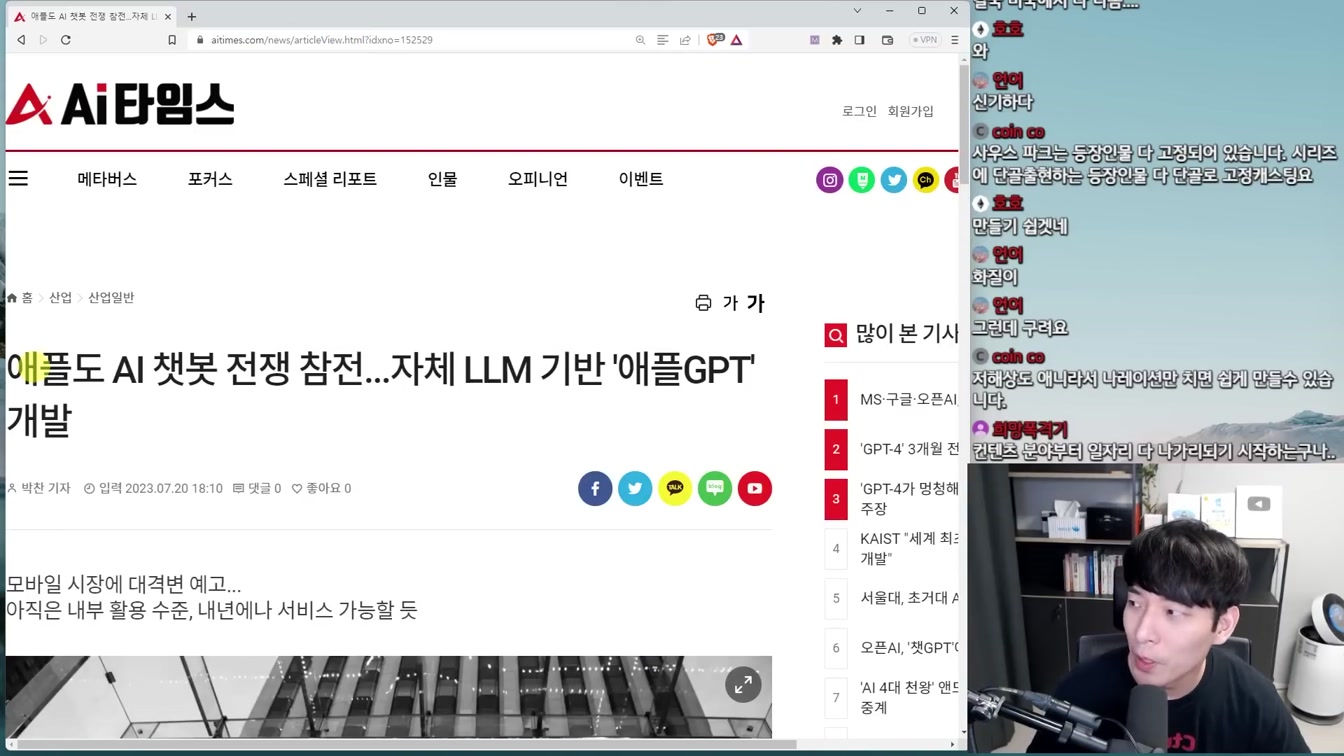Click the AI타임스 site logo
The image size is (1344, 756).
pos(120,104)
